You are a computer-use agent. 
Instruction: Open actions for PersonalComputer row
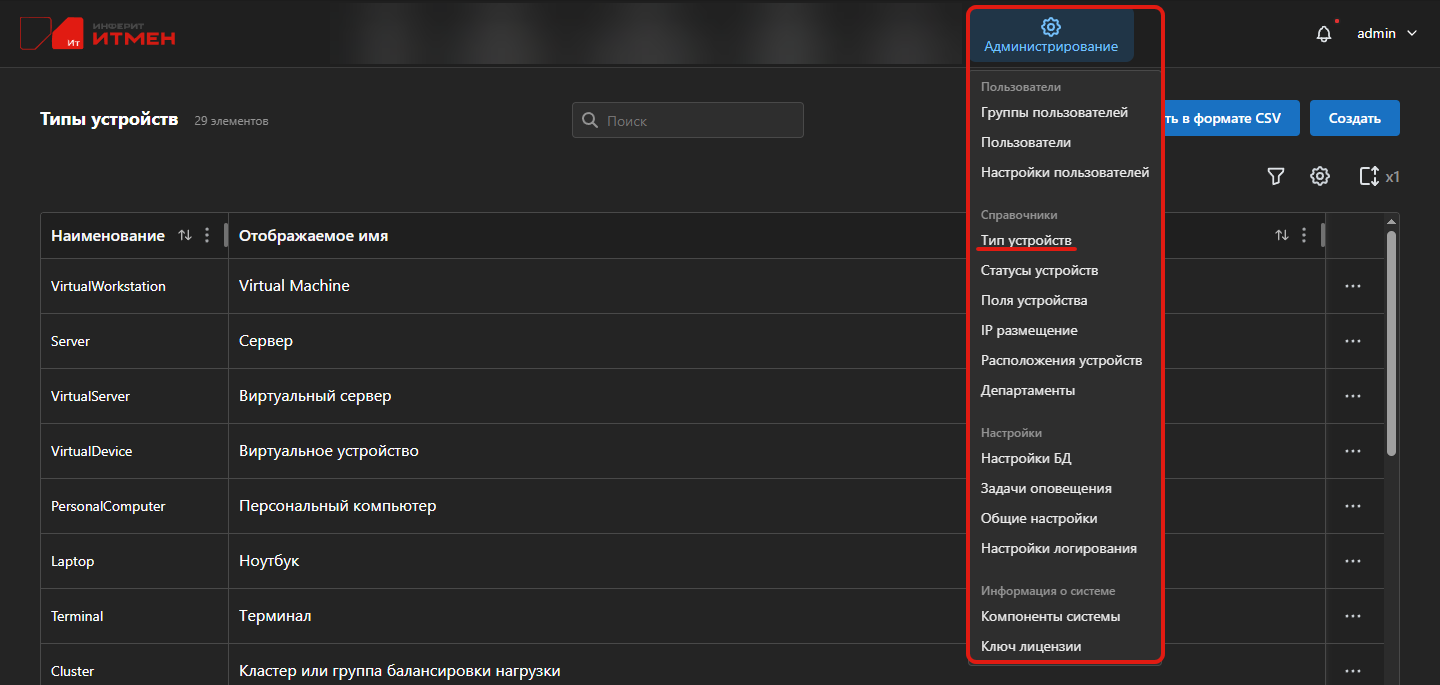pos(1353,506)
